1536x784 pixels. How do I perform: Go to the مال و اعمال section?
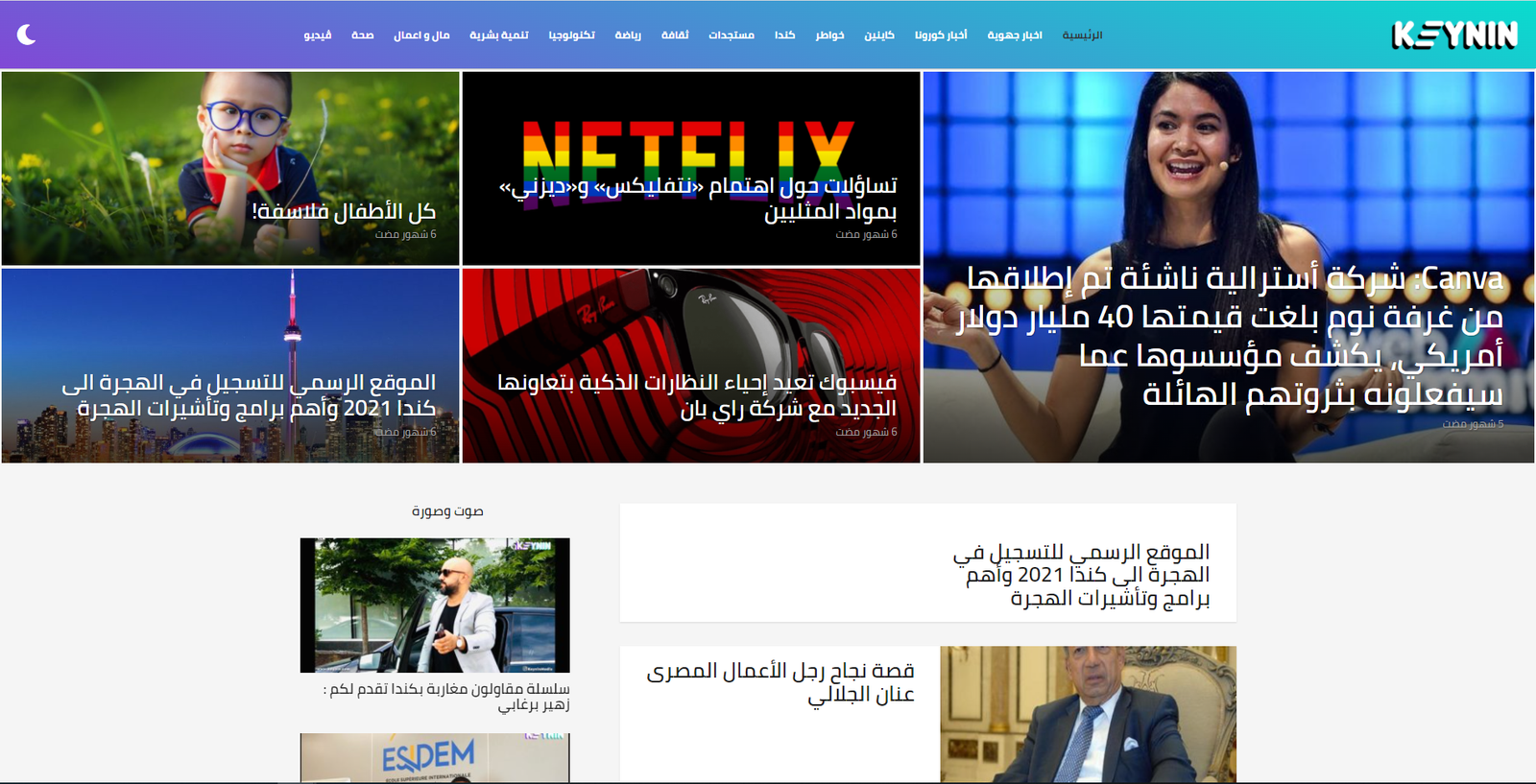click(421, 36)
